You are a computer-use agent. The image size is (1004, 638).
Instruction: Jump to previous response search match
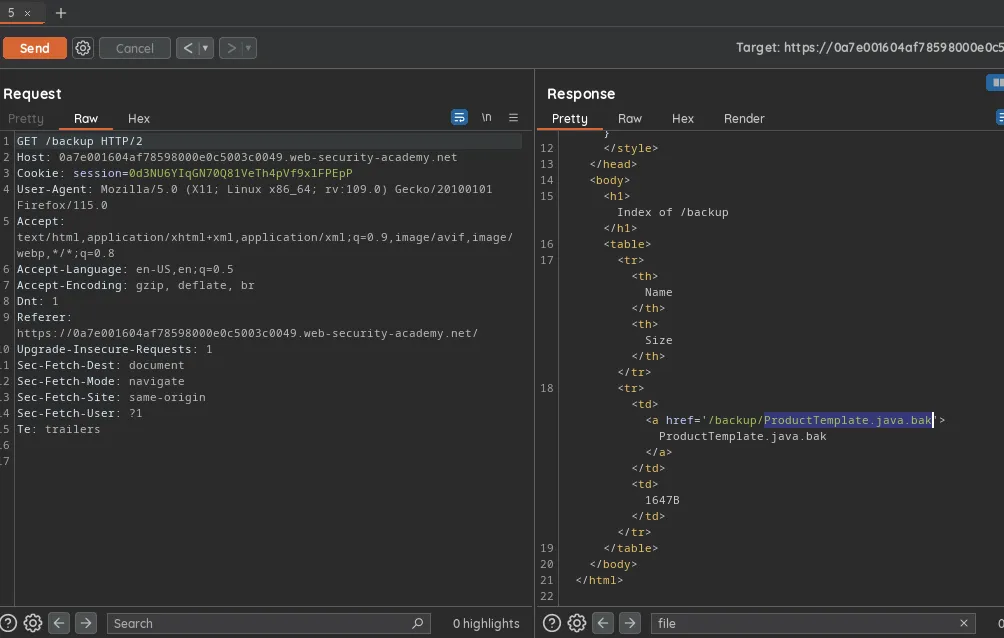tap(603, 623)
